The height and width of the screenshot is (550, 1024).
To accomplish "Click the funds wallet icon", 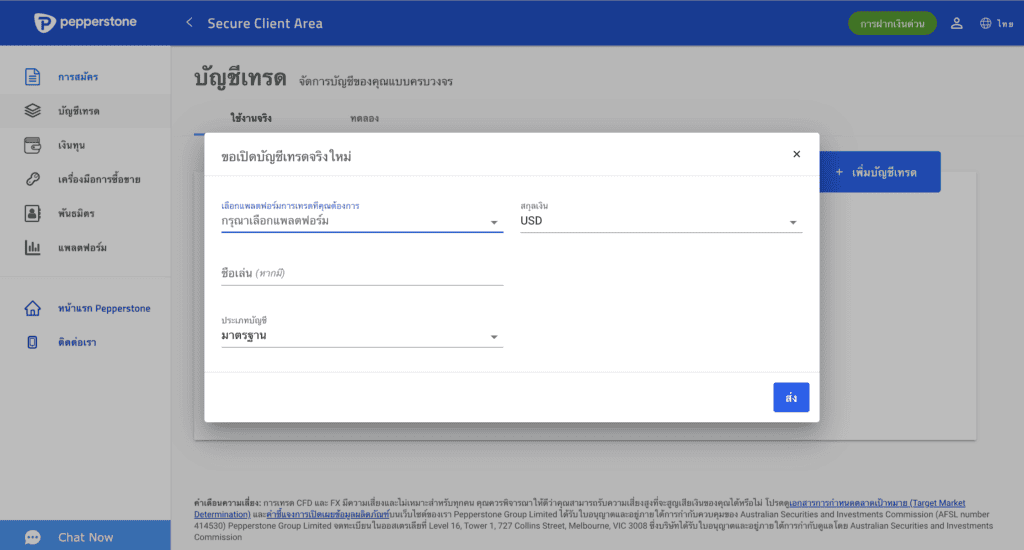I will tap(33, 145).
